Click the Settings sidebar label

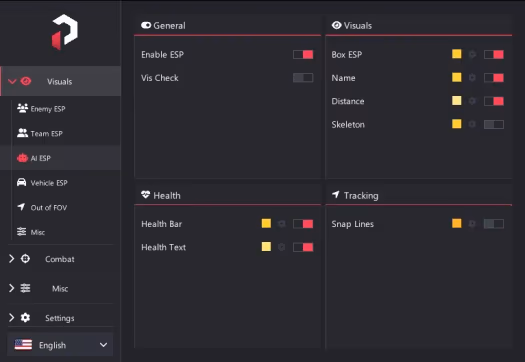point(60,318)
